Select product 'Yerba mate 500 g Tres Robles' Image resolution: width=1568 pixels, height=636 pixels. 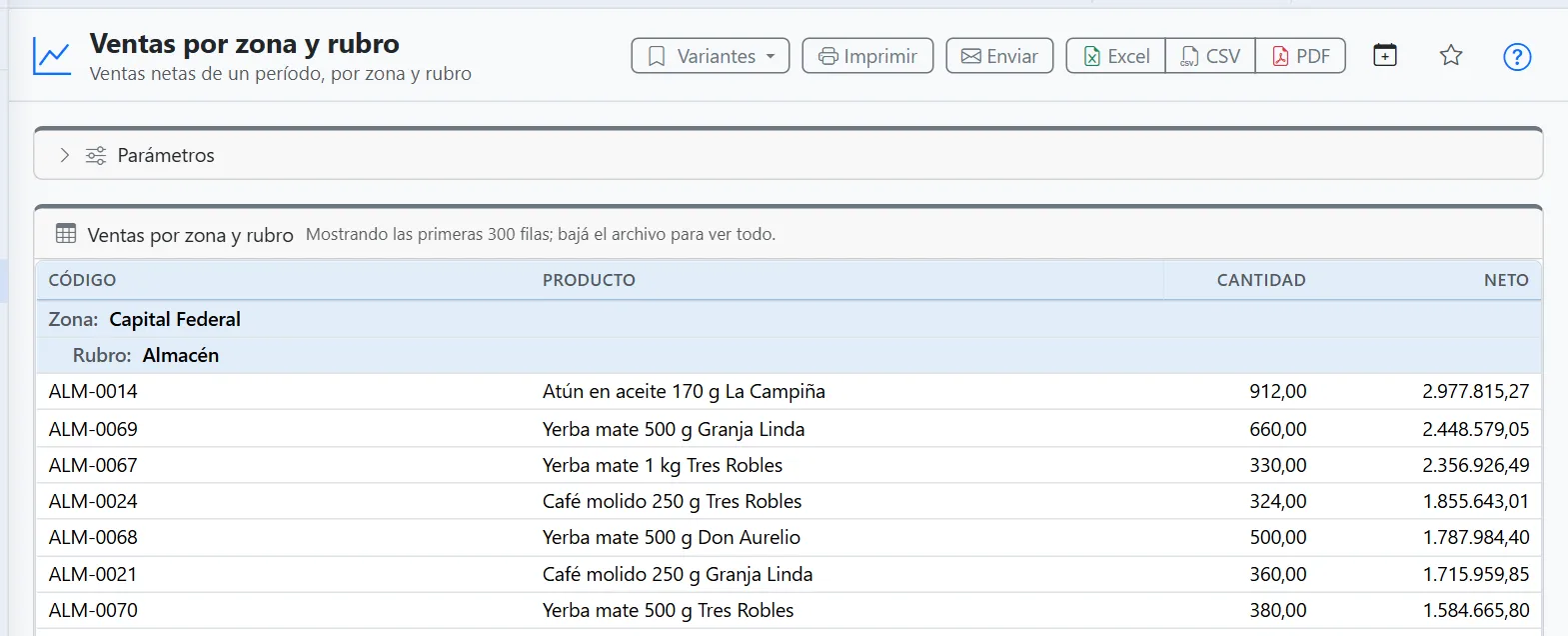[x=668, y=610]
